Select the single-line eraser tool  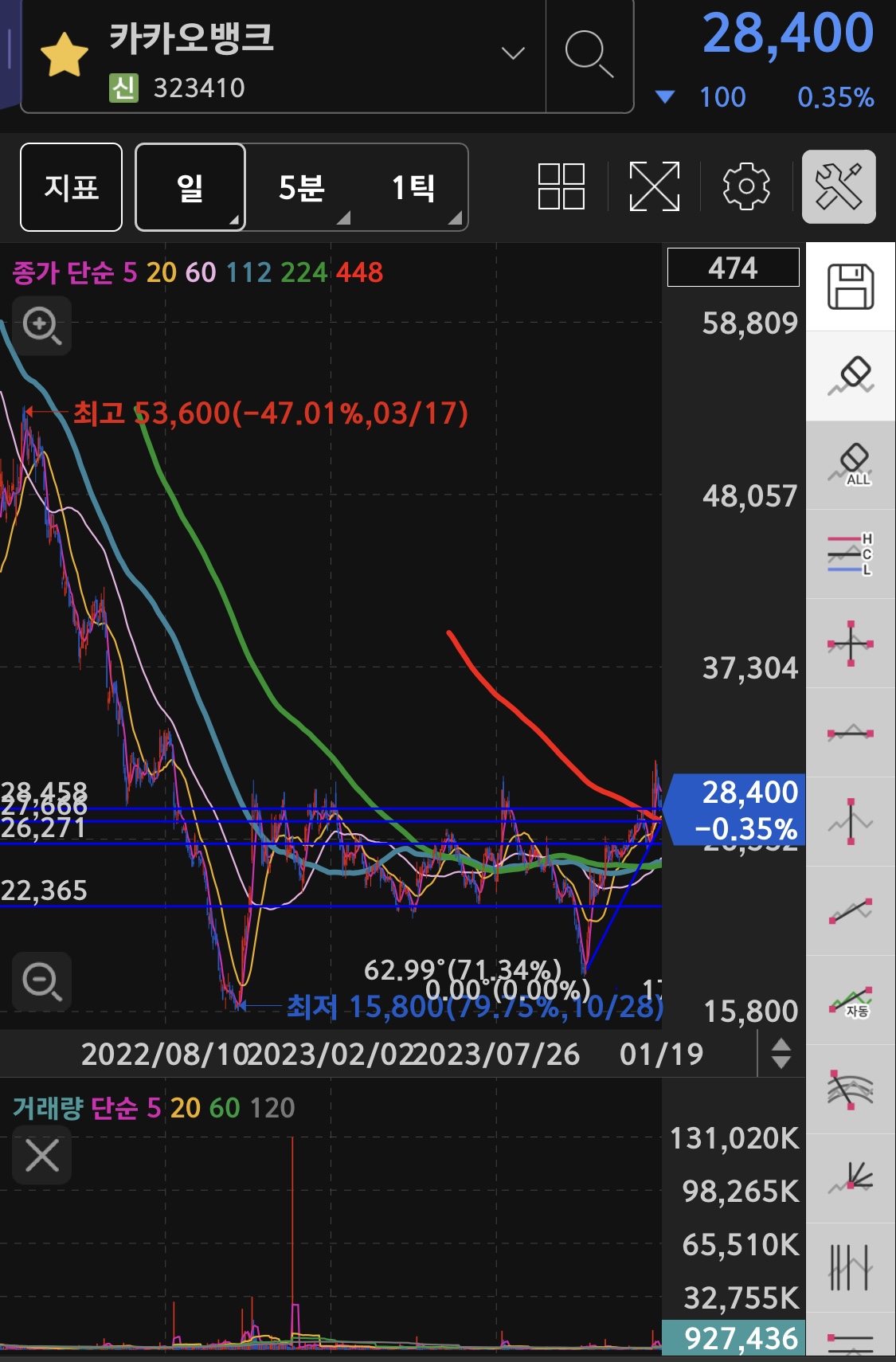(851, 376)
